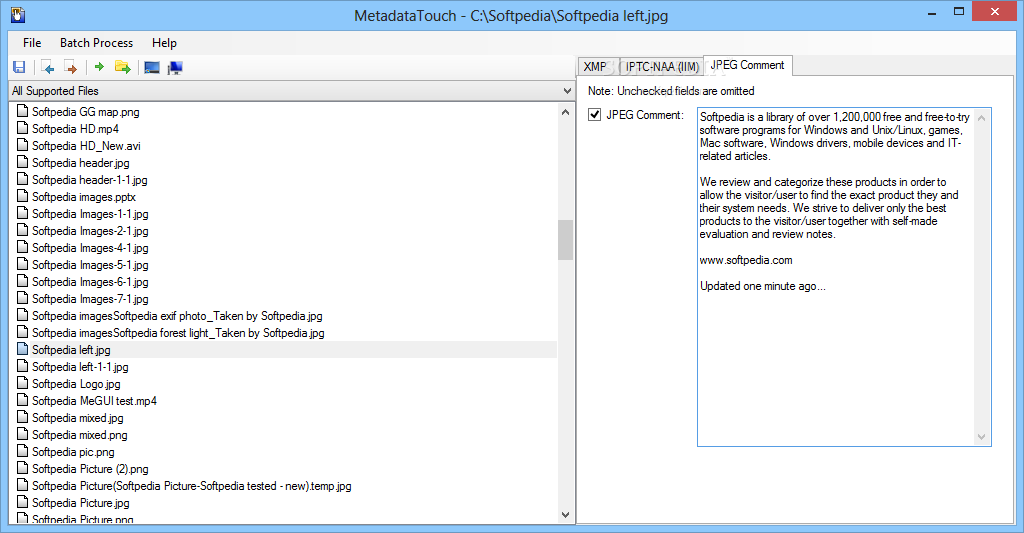
Task: Select Softpedia Images-2-1.jpg file
Action: (x=90, y=231)
